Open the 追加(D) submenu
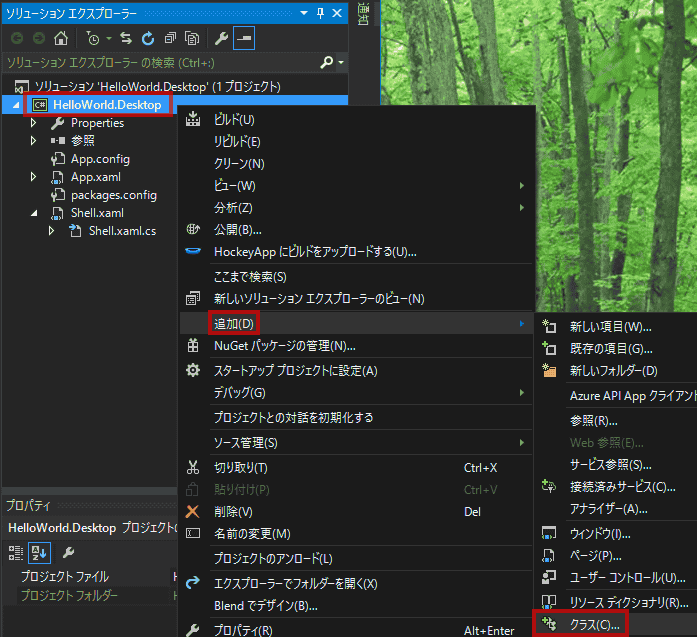The height and width of the screenshot is (637, 697). coord(356,323)
